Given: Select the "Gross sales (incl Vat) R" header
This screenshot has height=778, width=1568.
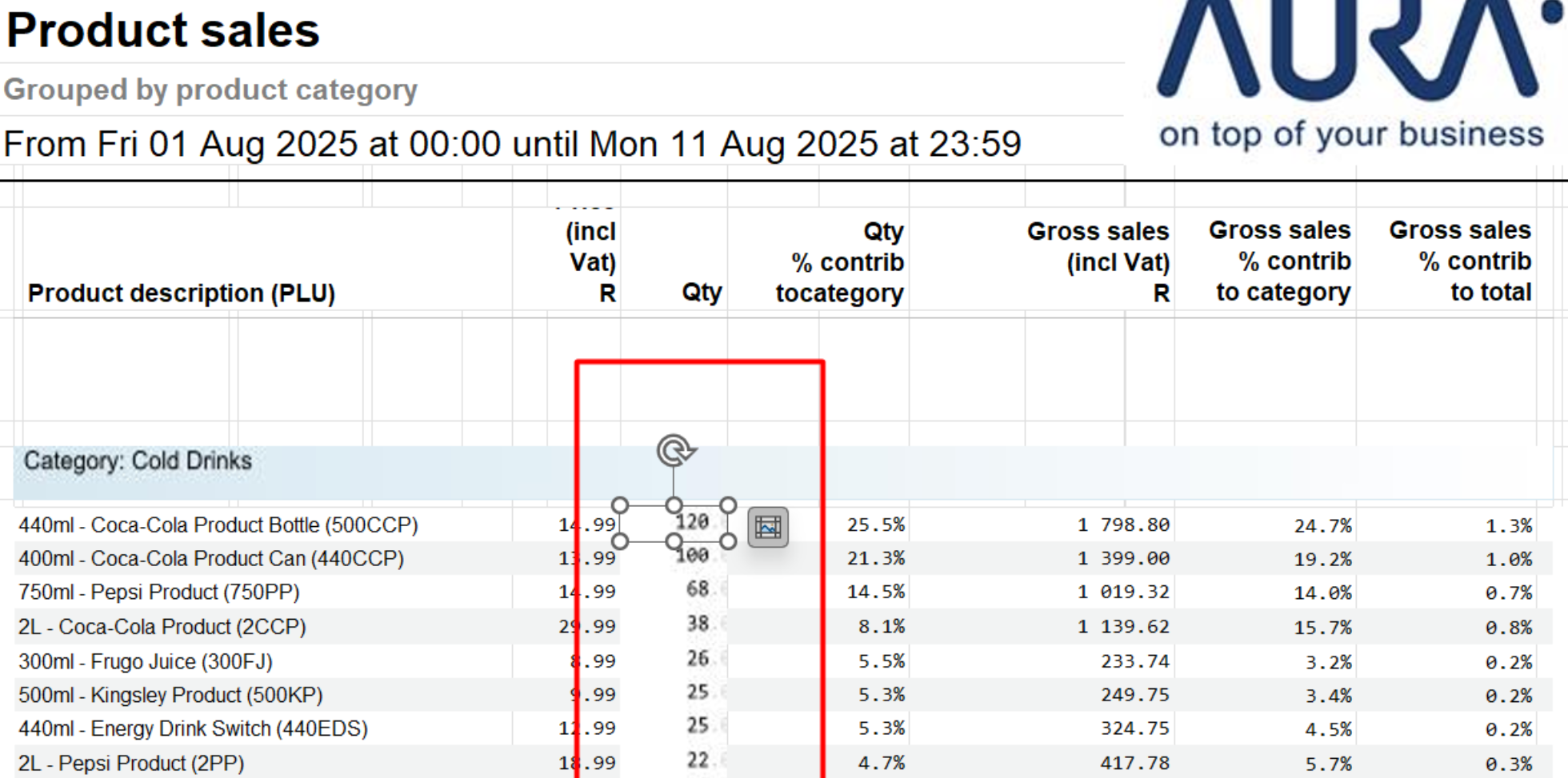Looking at the screenshot, I should tap(1098, 262).
